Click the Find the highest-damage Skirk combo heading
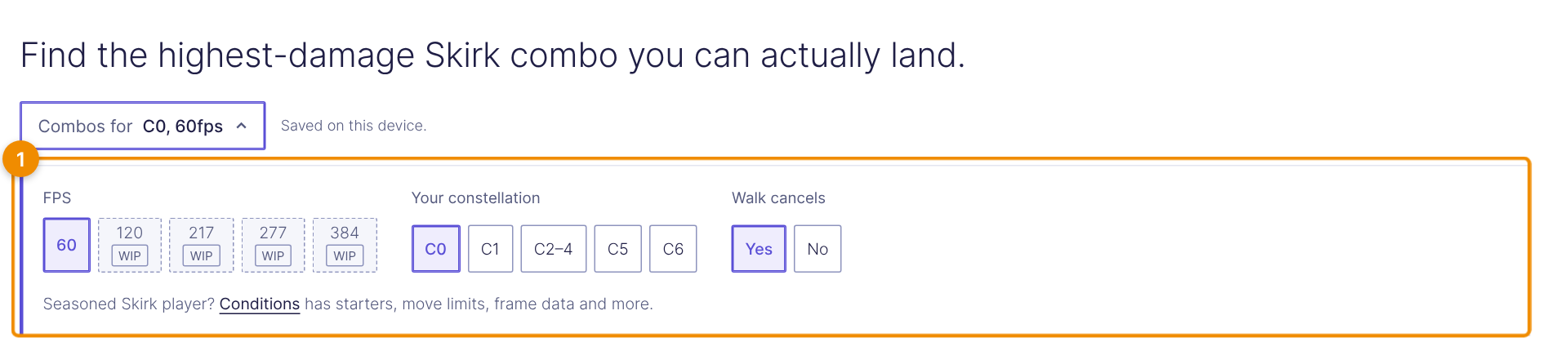Image resolution: width=1568 pixels, height=364 pixels. pyautogui.click(x=492, y=55)
